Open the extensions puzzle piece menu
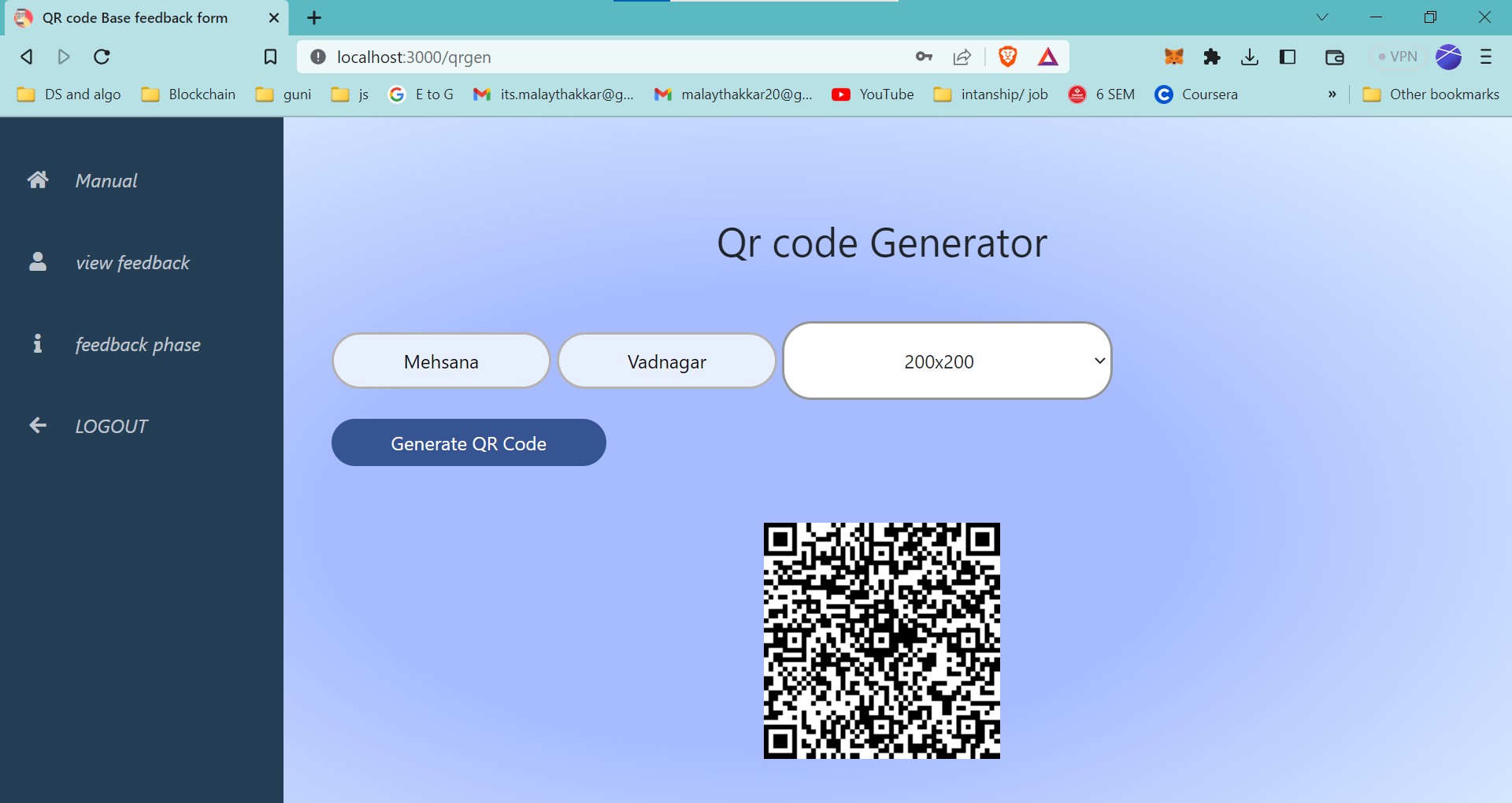 [x=1212, y=57]
